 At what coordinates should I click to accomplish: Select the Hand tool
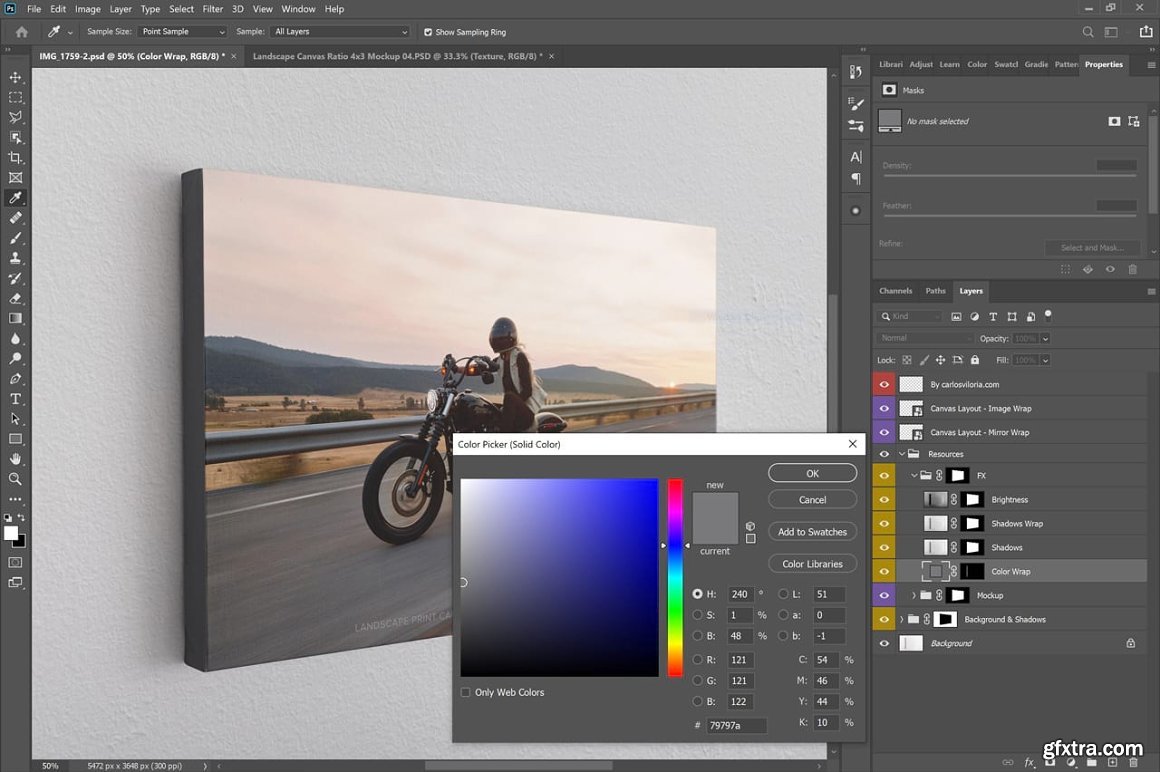point(15,459)
